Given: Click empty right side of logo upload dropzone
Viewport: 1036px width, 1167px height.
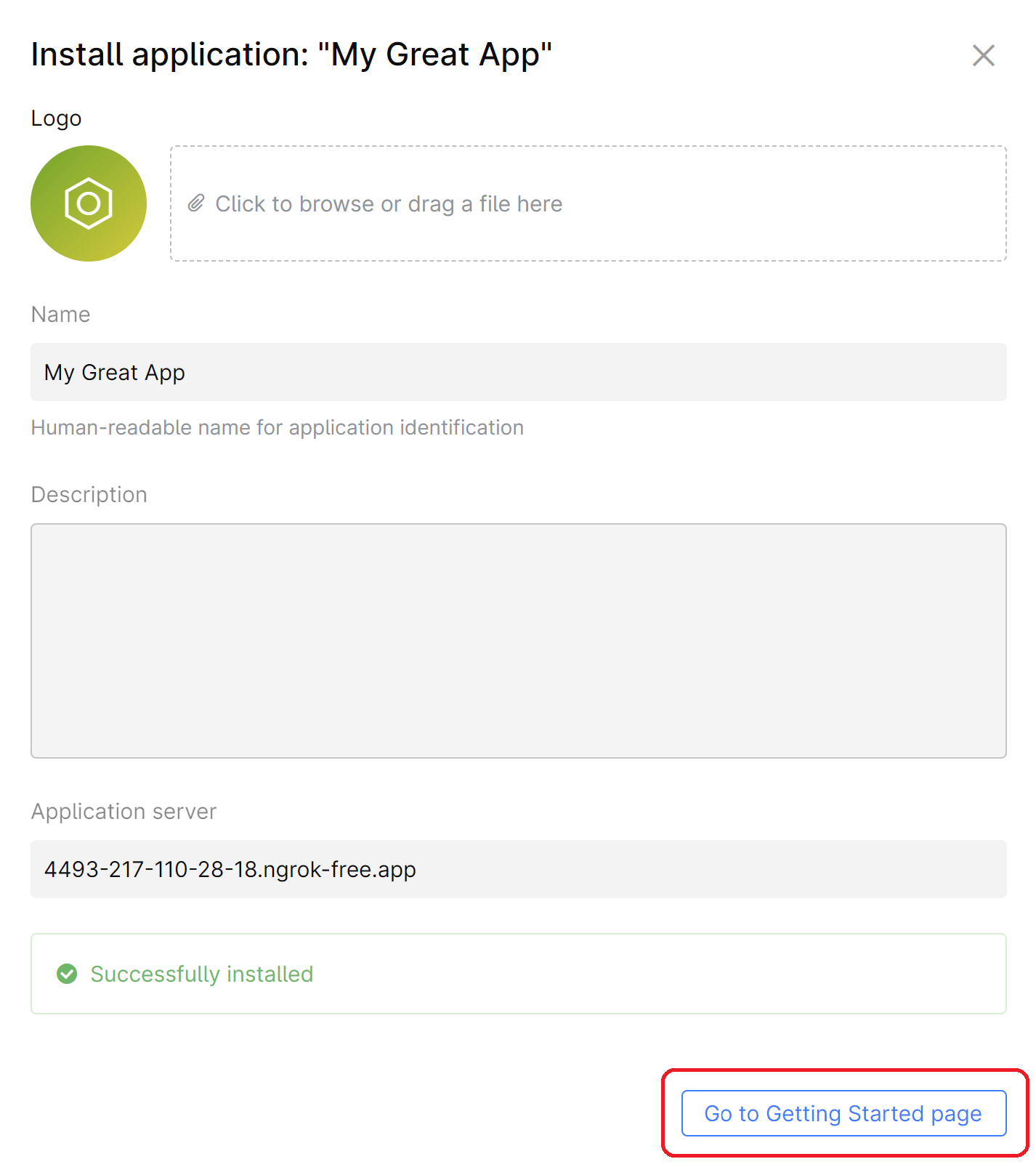Looking at the screenshot, I should click(x=835, y=204).
